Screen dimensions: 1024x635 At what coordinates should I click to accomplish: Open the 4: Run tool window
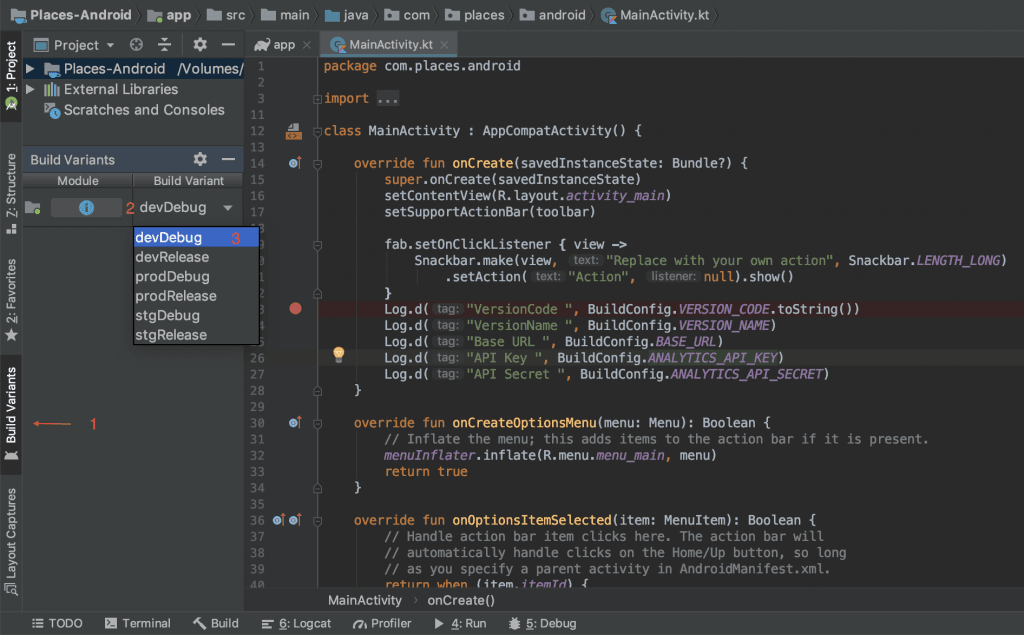pos(460,623)
